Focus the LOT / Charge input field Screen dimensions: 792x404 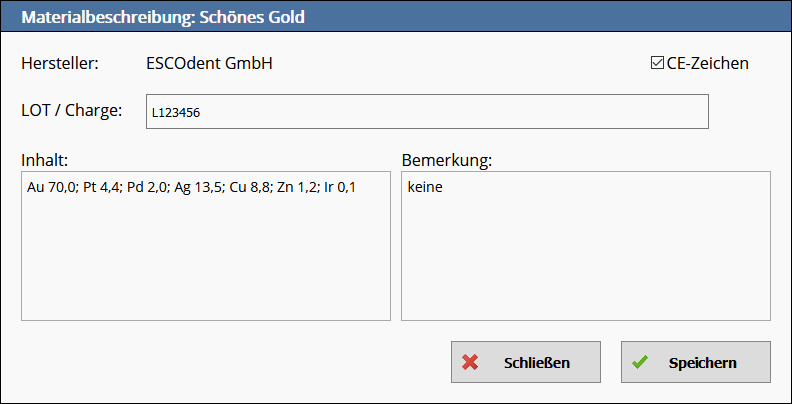[427, 112]
